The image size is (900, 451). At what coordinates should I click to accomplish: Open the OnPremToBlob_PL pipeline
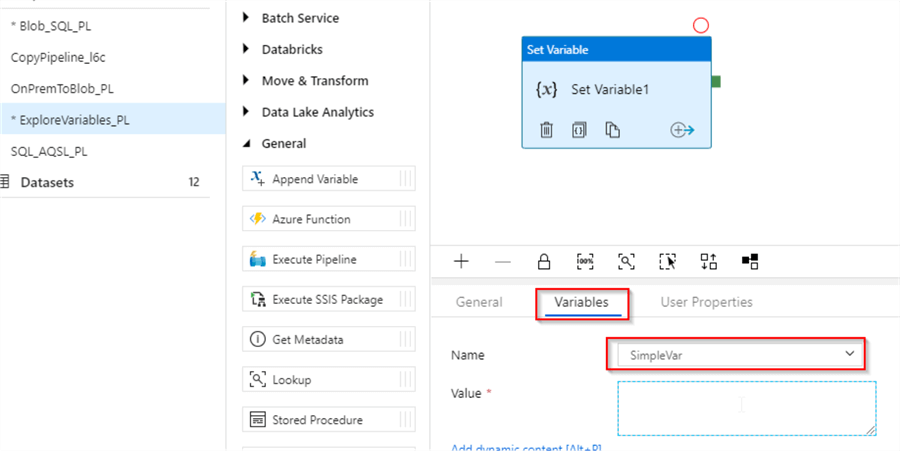(x=61, y=88)
